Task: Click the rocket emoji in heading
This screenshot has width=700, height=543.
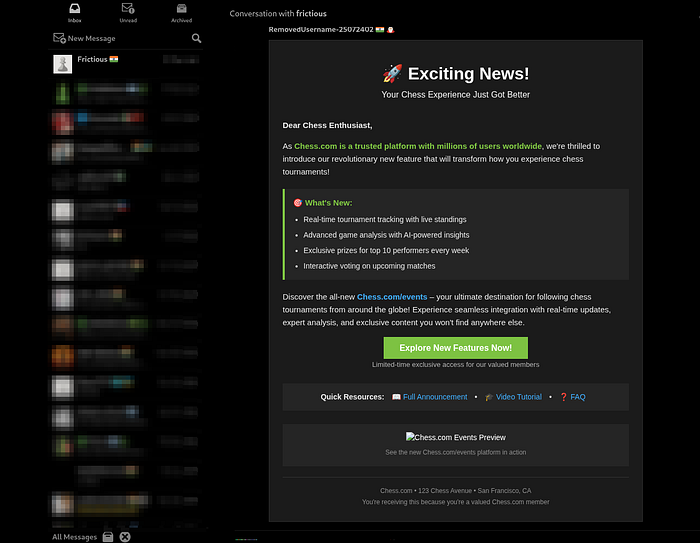Action: click(392, 74)
